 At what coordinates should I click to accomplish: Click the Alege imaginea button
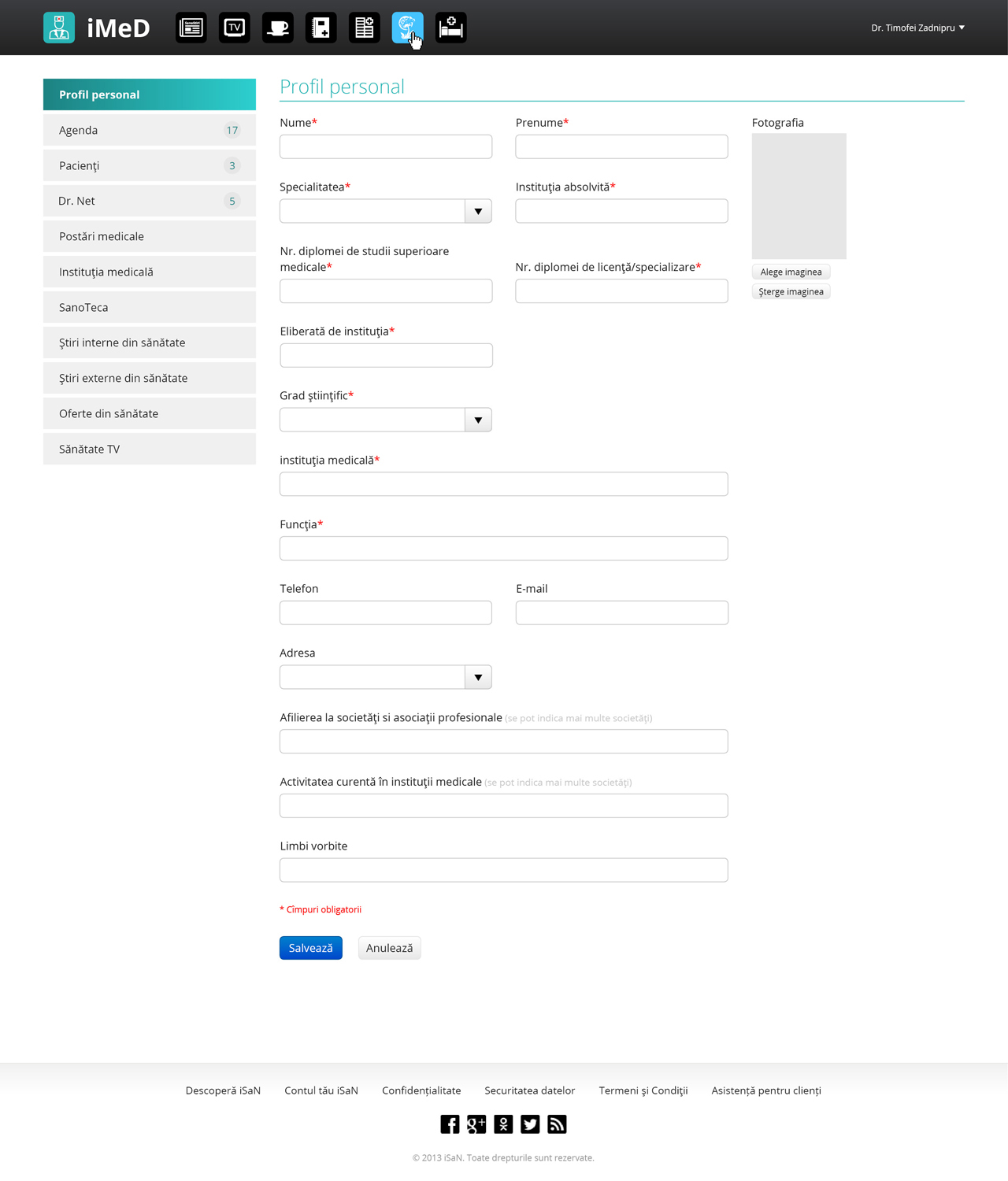(x=791, y=272)
